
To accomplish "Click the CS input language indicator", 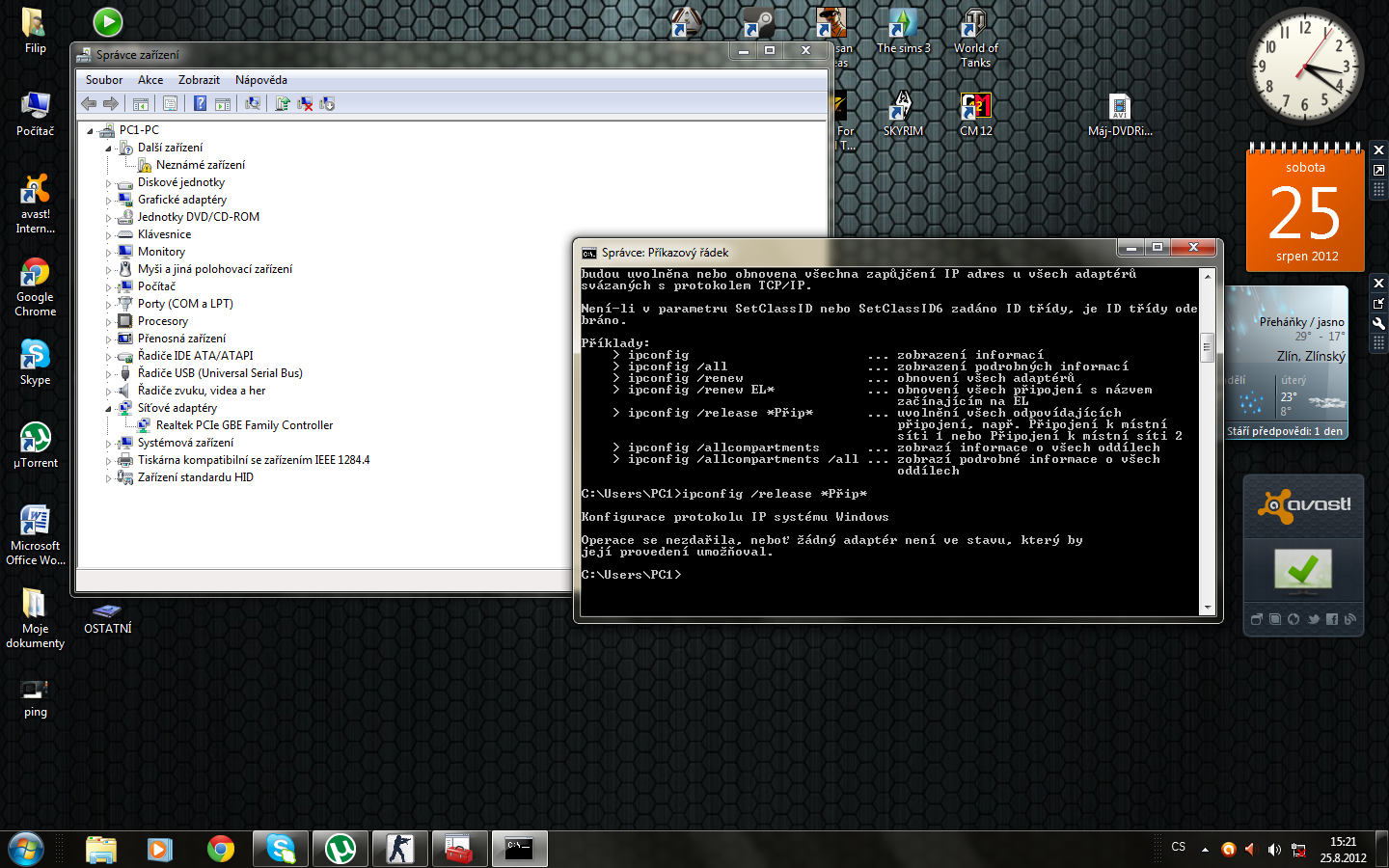I will tap(1178, 847).
